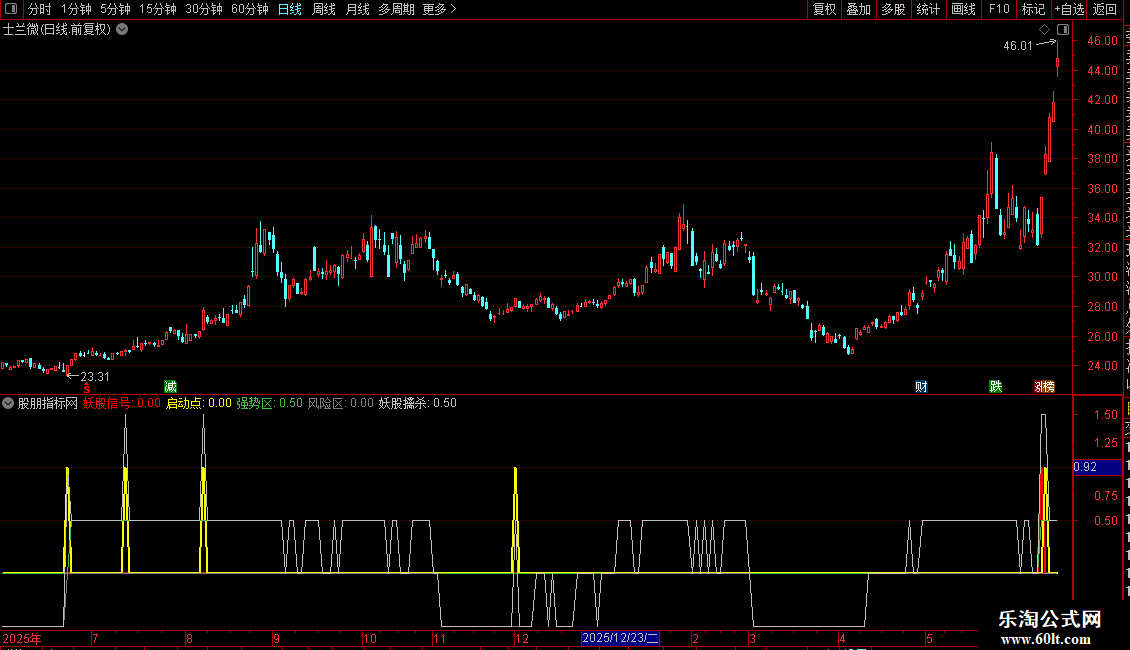Viewport: 1130px width, 650px height.
Task: Activate the 画线 drawing tools button
Action: (964, 9)
